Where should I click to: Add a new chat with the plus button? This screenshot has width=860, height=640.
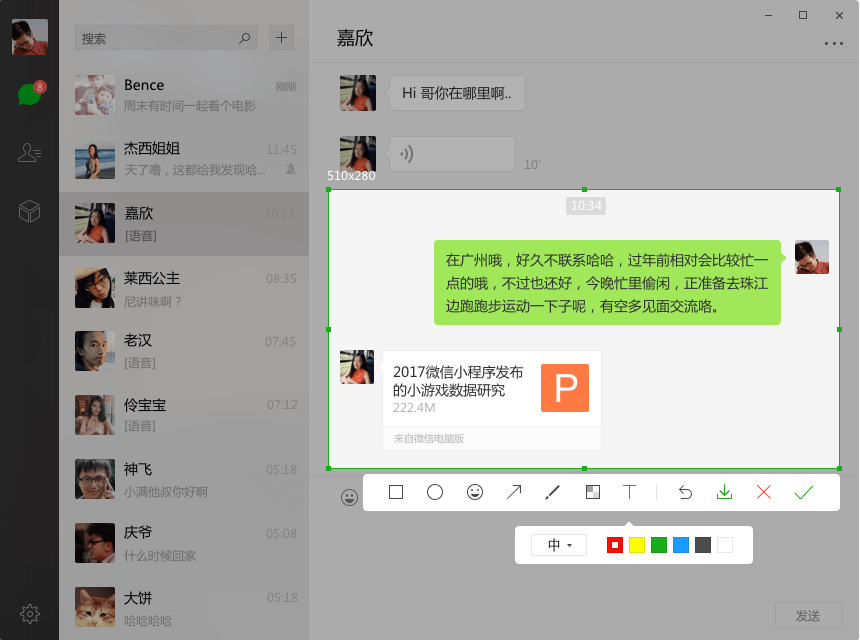pos(281,37)
